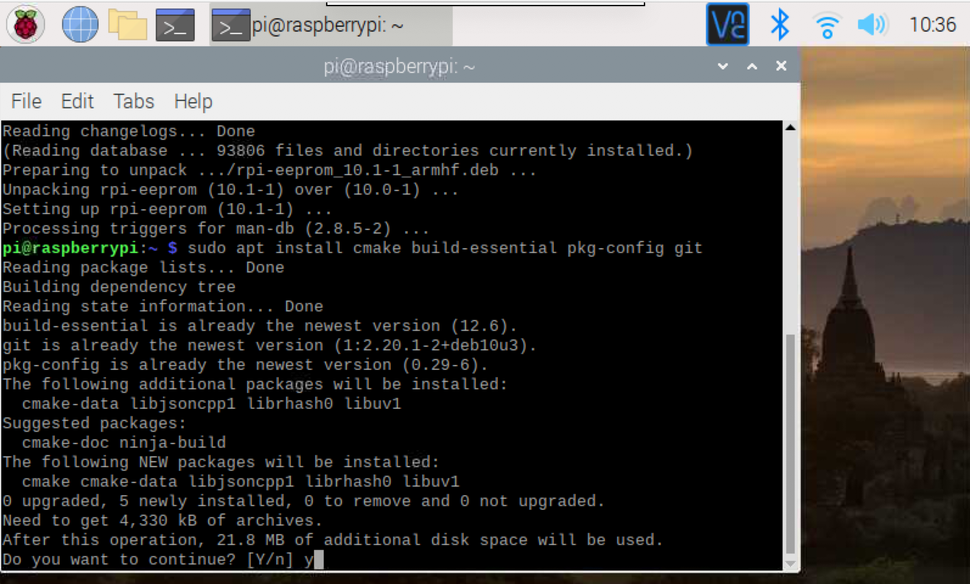Minimize the terminal window
Image resolution: width=970 pixels, height=584 pixels.
click(x=723, y=66)
